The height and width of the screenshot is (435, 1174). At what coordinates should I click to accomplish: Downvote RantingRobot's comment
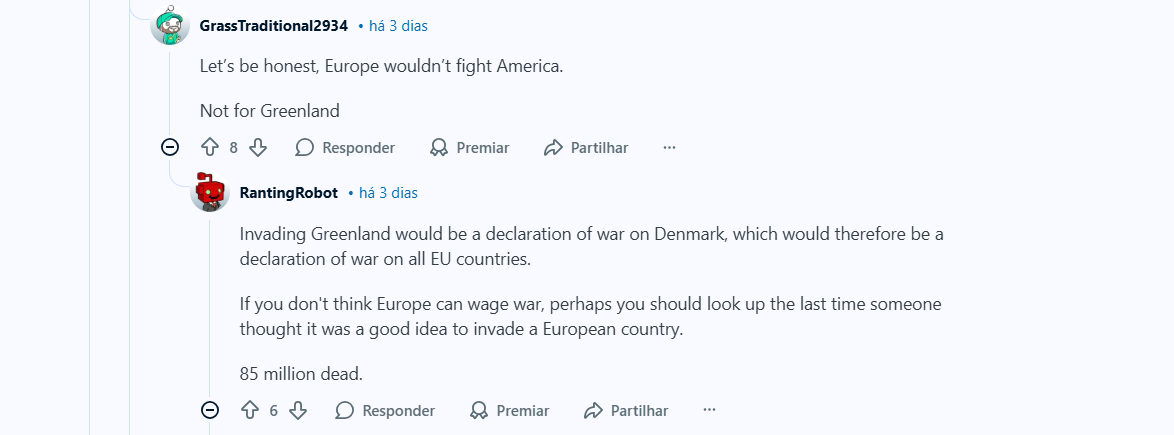pyautogui.click(x=298, y=410)
